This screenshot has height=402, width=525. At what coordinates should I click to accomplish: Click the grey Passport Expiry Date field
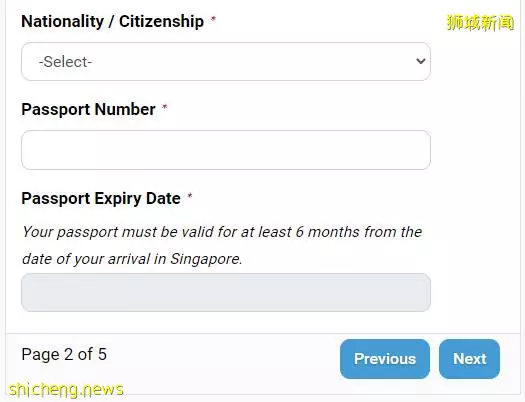pos(226,293)
